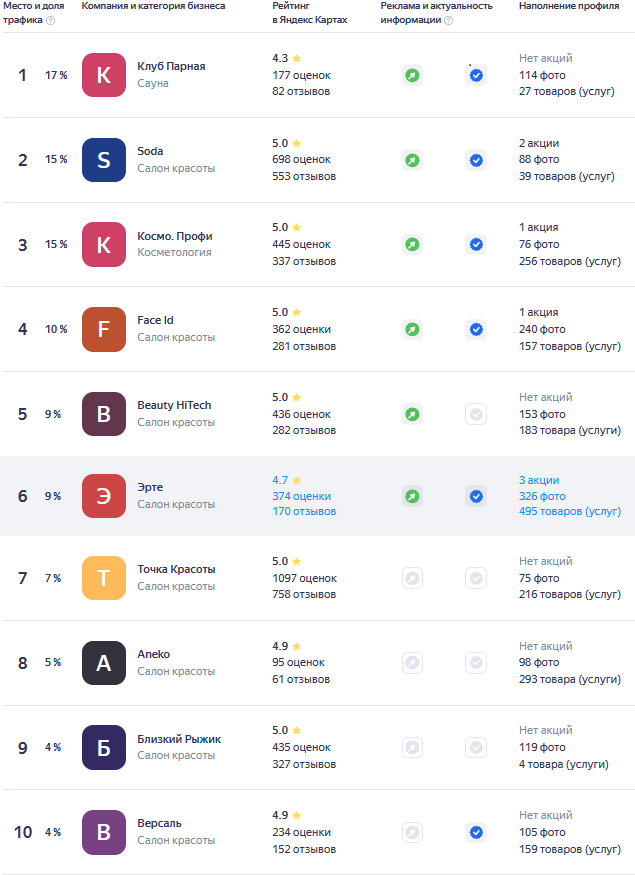Click the help icon beside «Реклама и актуальность информации»
This screenshot has width=635, height=875.
pos(449,20)
